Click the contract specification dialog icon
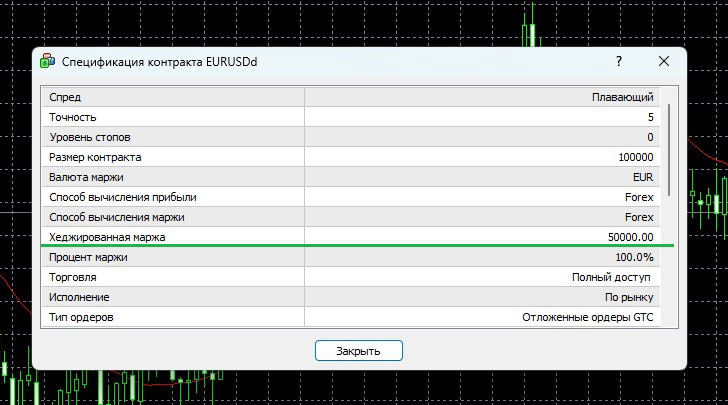Screen dimensions: 728x405 coord(47,62)
